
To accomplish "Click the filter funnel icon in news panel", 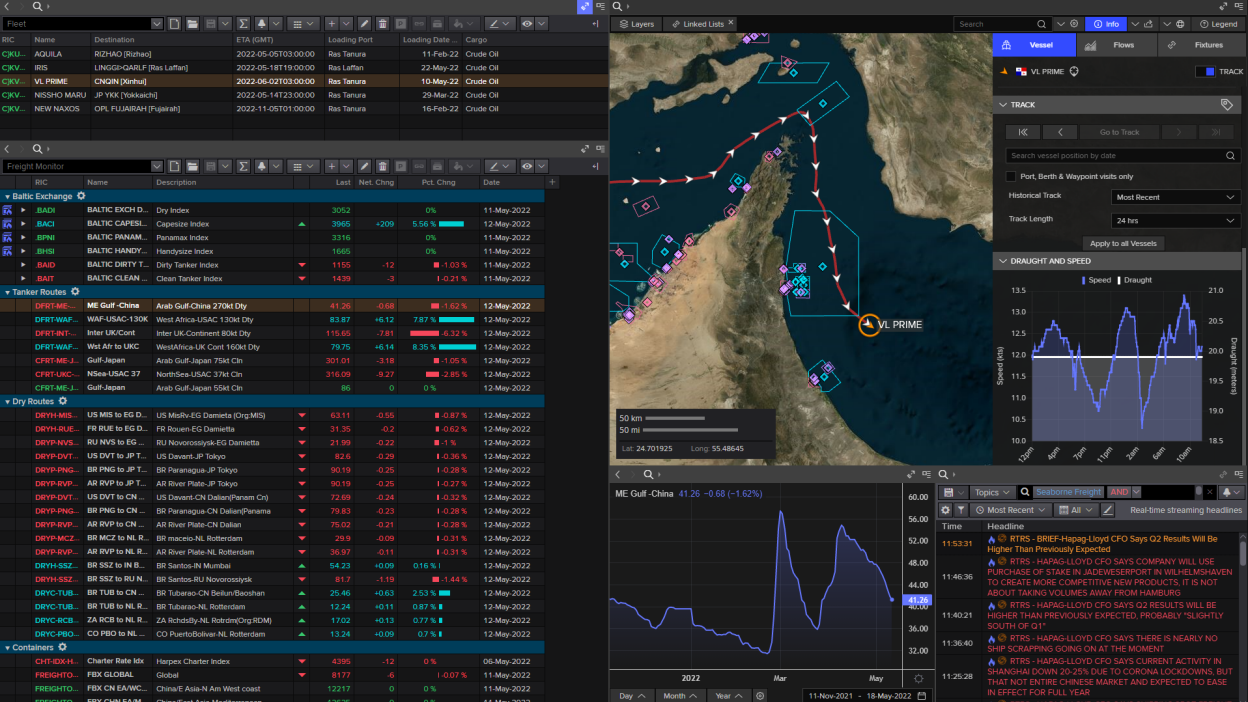I will tap(961, 510).
